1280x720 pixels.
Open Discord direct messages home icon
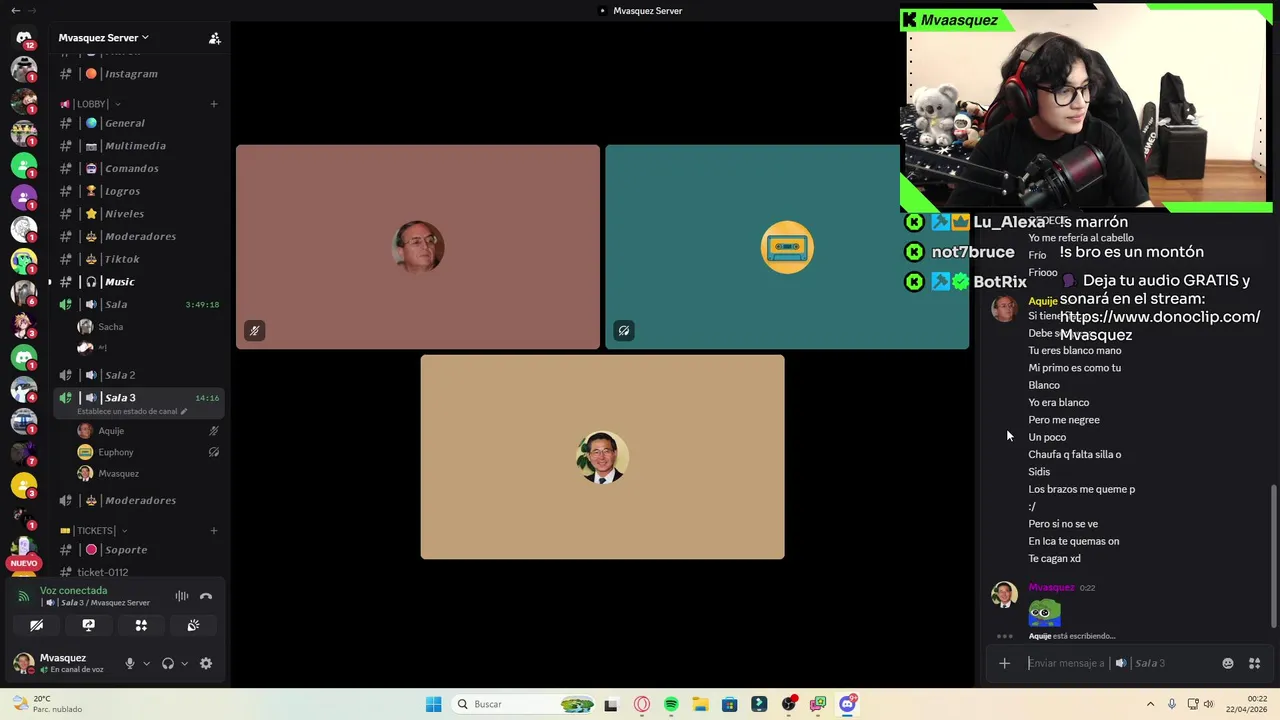coord(24,38)
